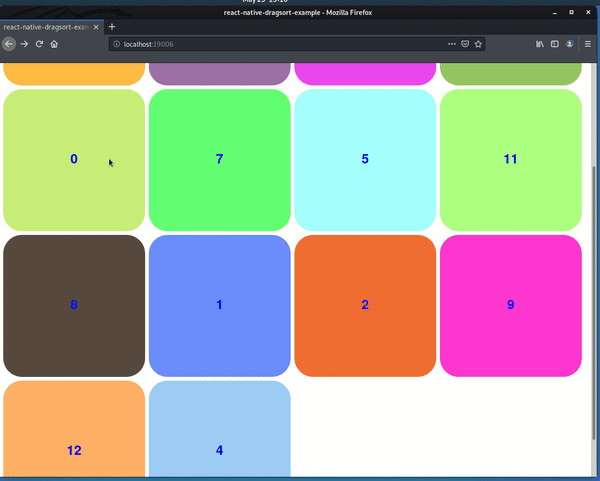Click the magenta tile labeled 9
The image size is (600, 481).
point(511,306)
